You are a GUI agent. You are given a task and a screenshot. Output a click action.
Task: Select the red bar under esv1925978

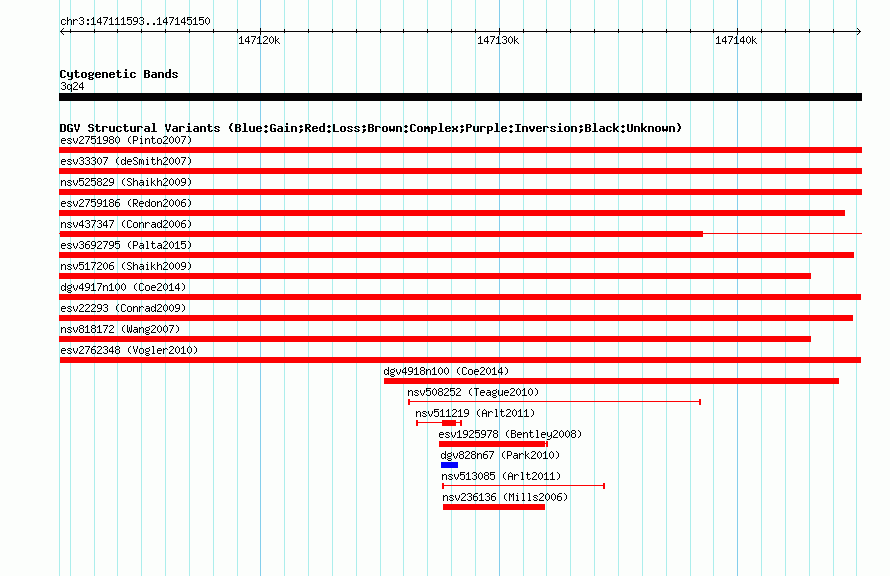493,444
